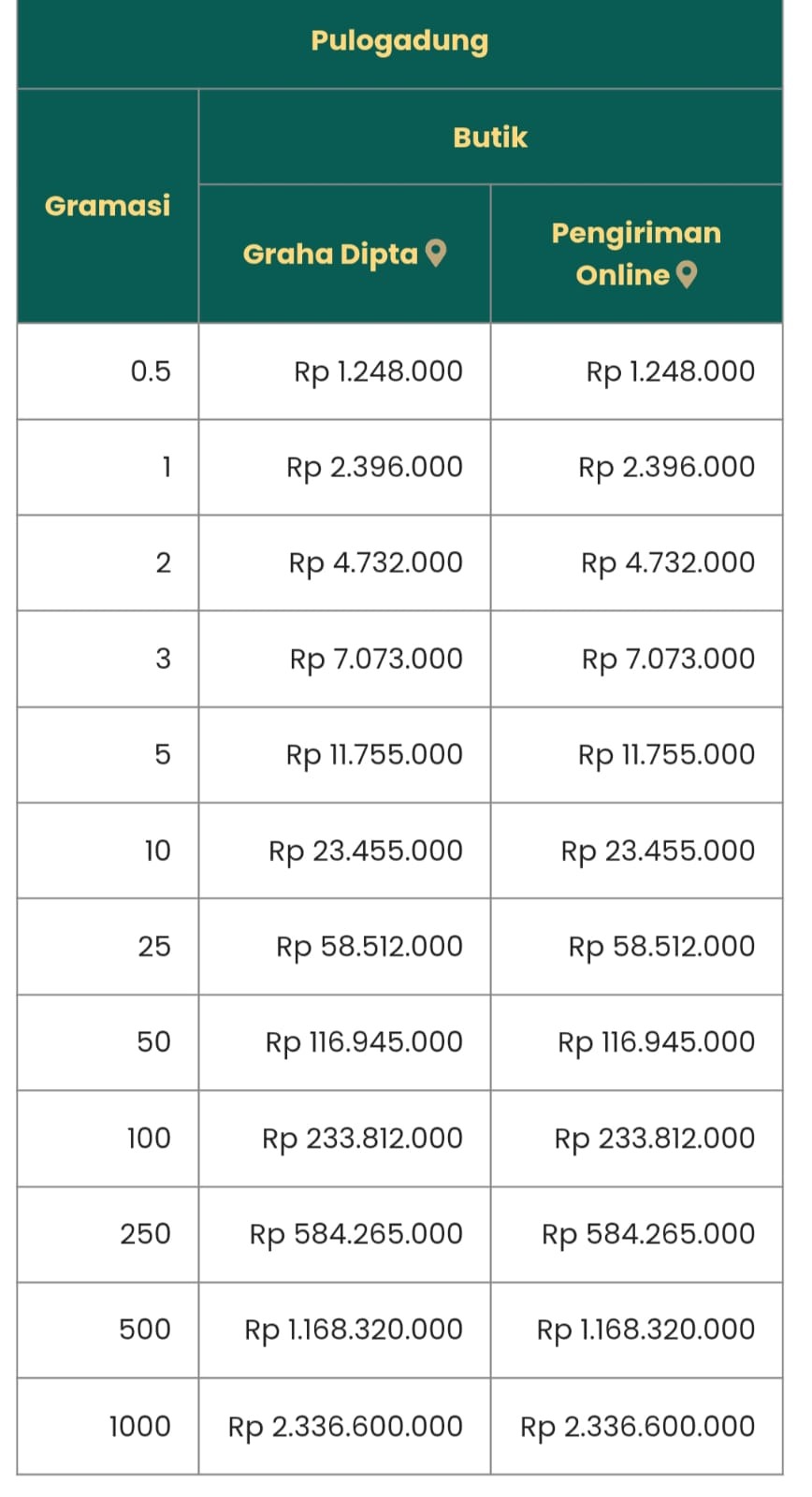This screenshot has width=812, height=1497.
Task: Open the Graha Dipta boutique link
Action: pos(330,254)
